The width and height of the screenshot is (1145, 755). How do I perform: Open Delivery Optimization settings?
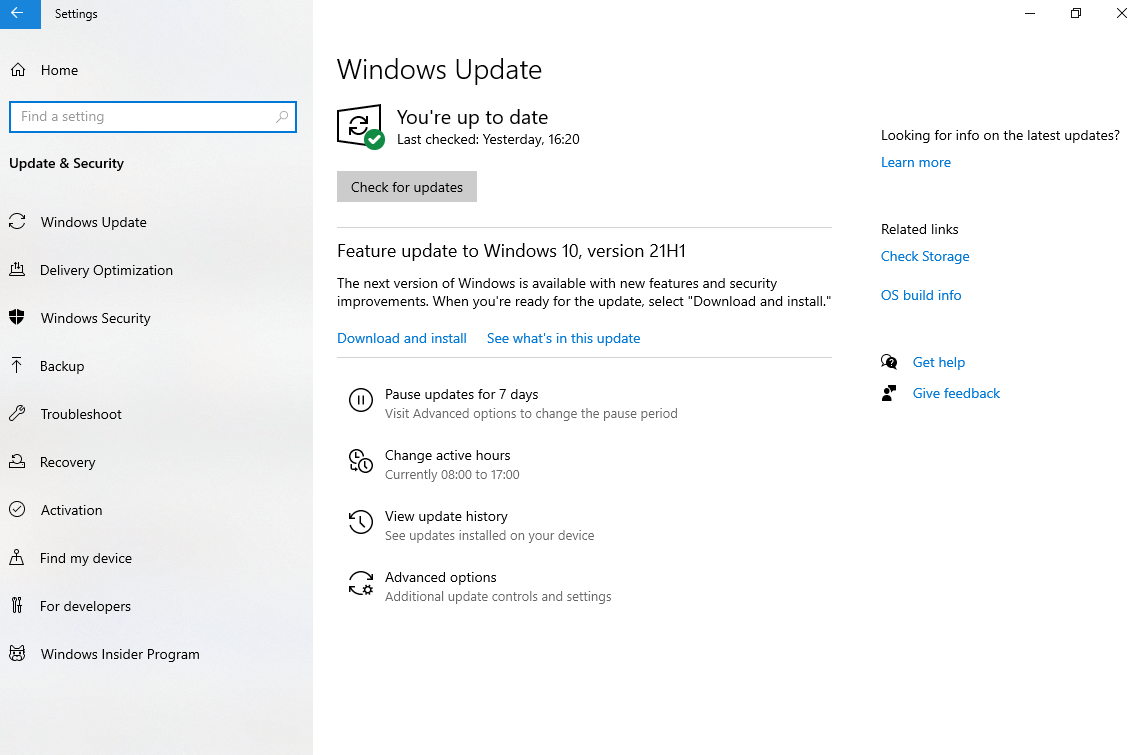pyautogui.click(x=106, y=270)
